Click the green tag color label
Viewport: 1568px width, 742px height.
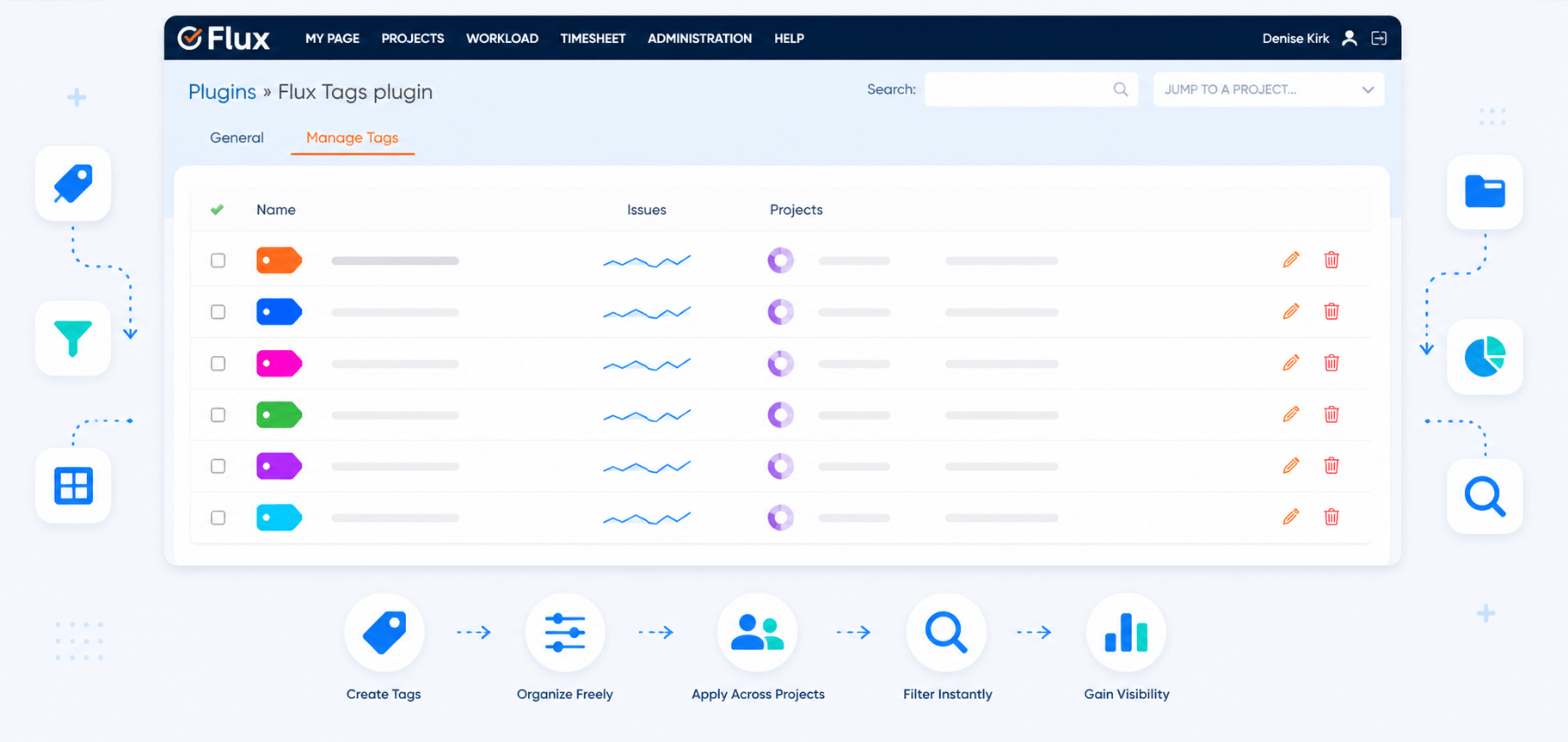tap(279, 415)
